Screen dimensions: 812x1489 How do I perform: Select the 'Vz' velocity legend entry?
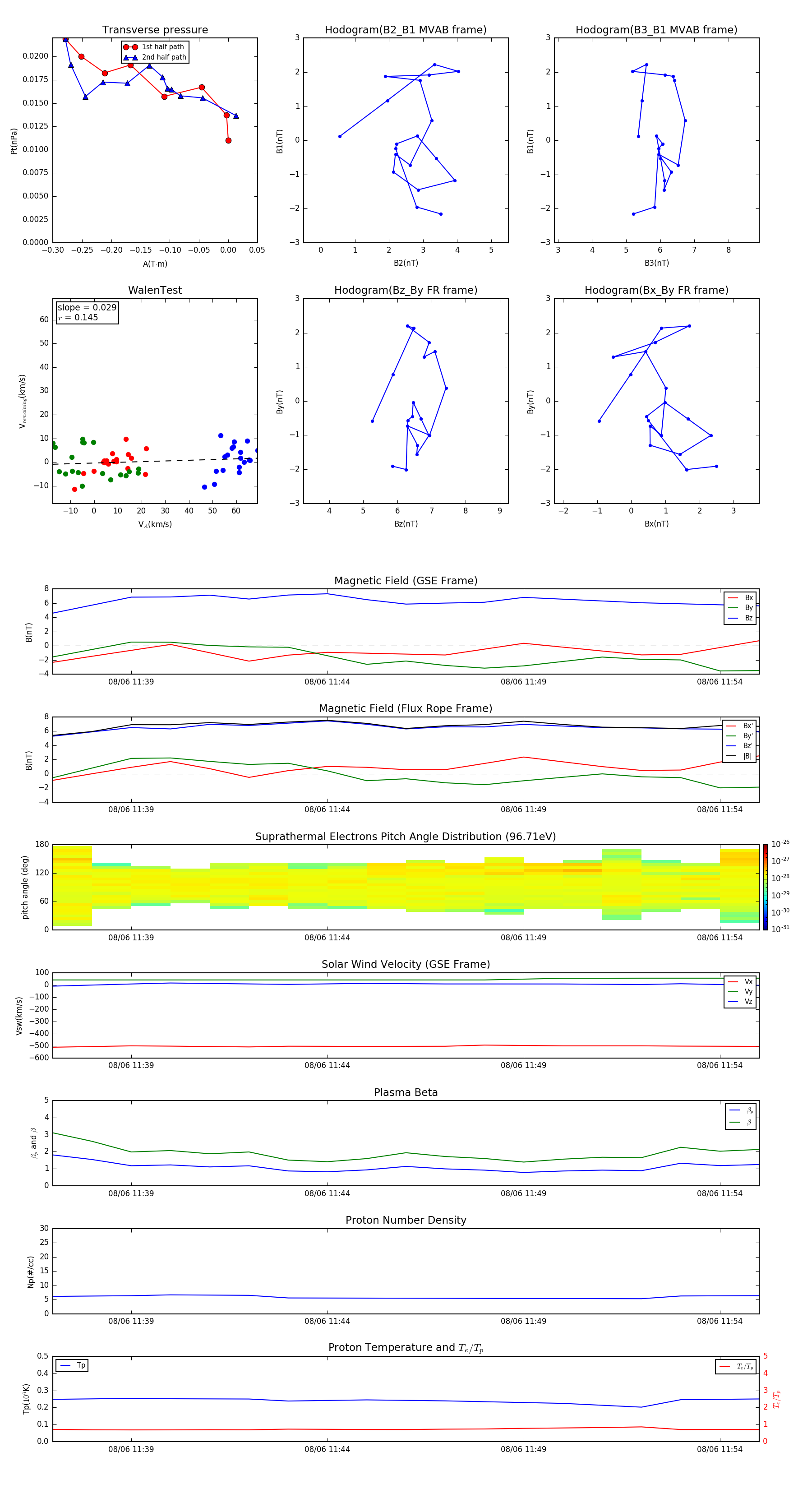(x=740, y=1002)
